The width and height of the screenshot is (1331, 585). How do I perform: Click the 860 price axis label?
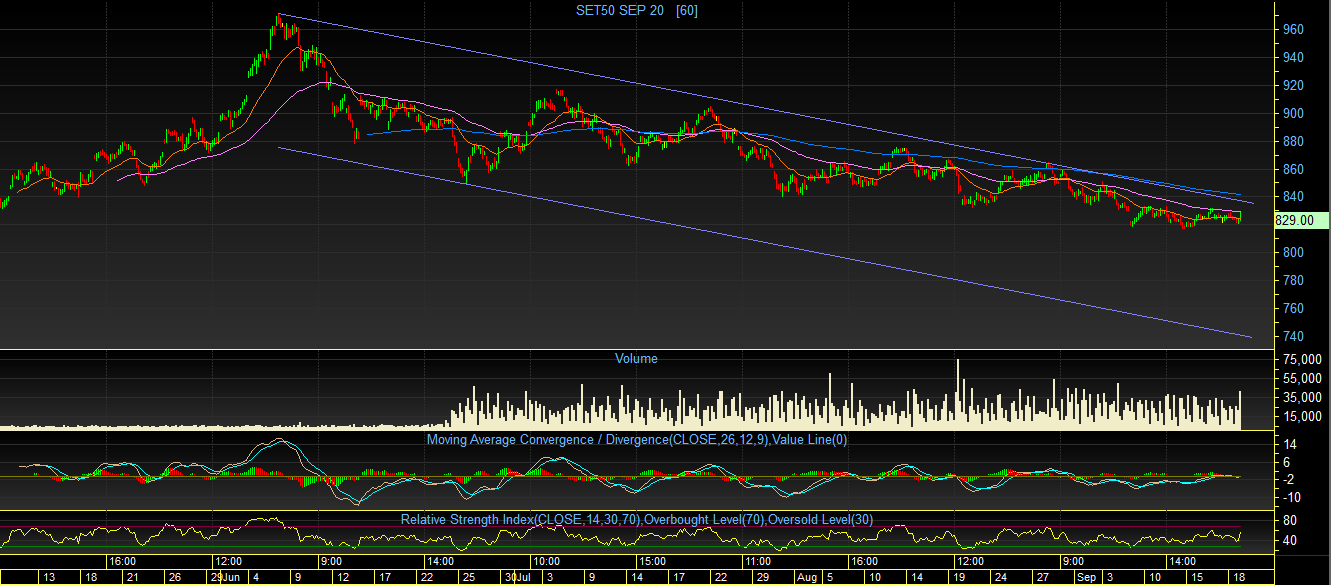tap(1293, 170)
